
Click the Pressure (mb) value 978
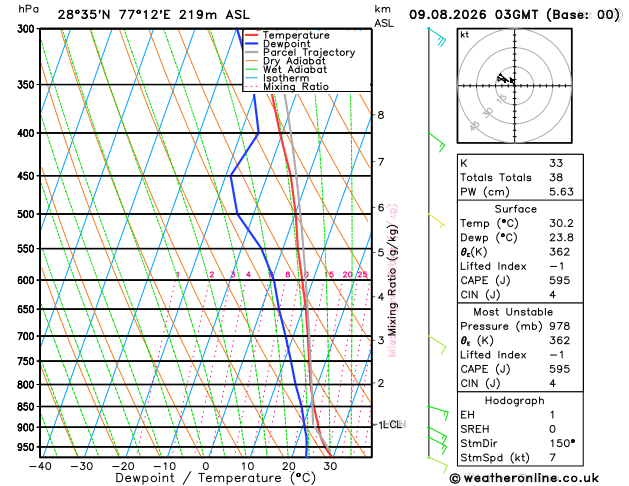tap(560, 326)
